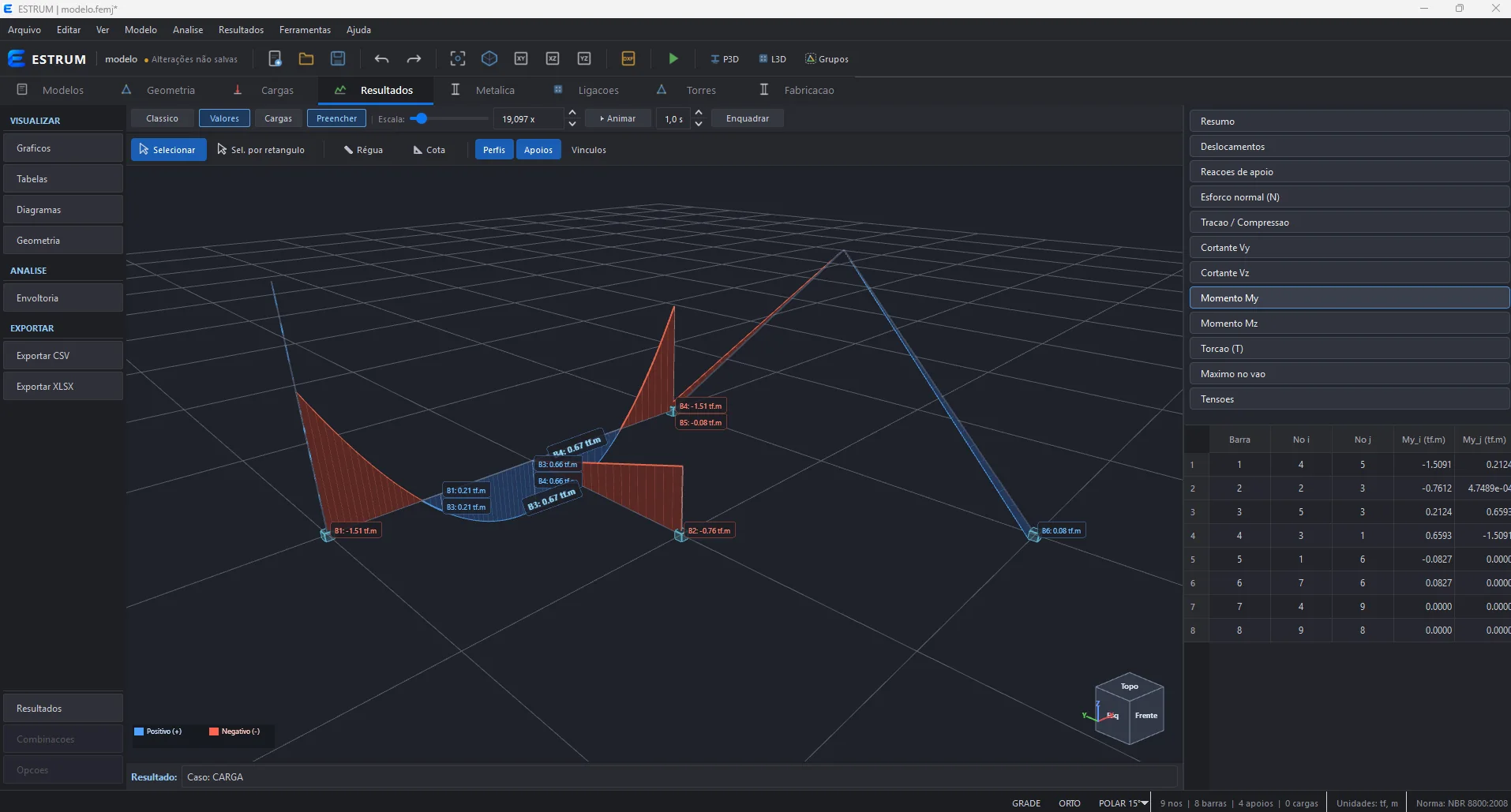Open Envoltoria analysis
This screenshot has height=812, width=1511.
coord(63,298)
